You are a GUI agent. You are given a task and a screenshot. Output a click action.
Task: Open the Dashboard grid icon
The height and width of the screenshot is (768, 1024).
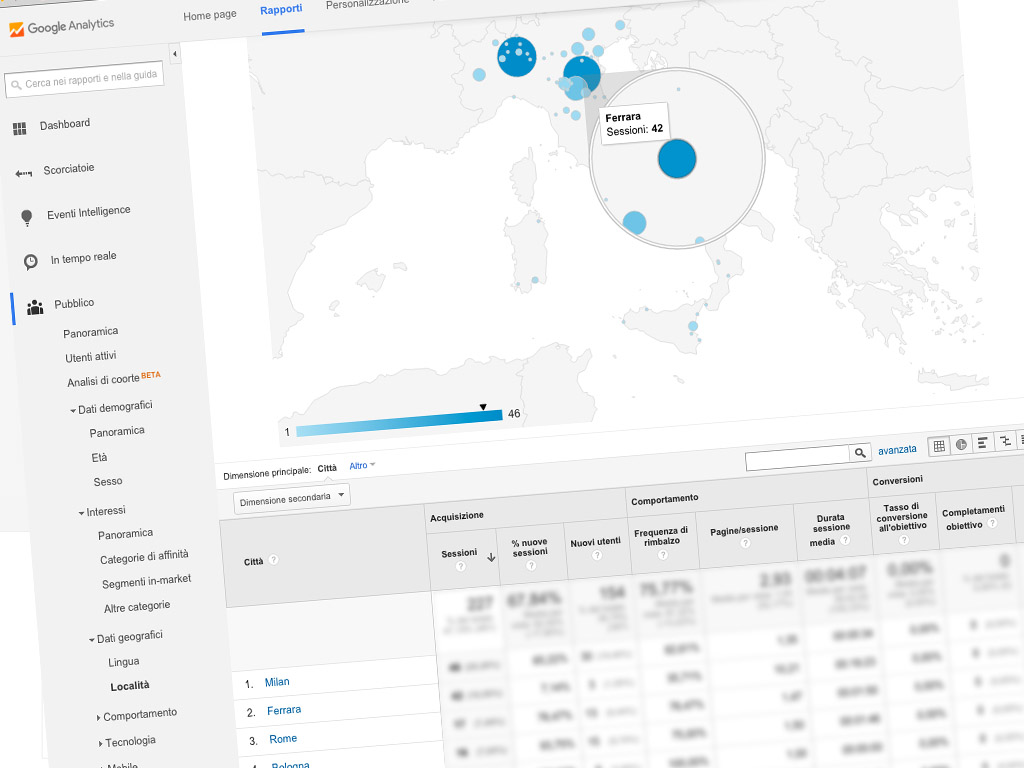pyautogui.click(x=20, y=129)
